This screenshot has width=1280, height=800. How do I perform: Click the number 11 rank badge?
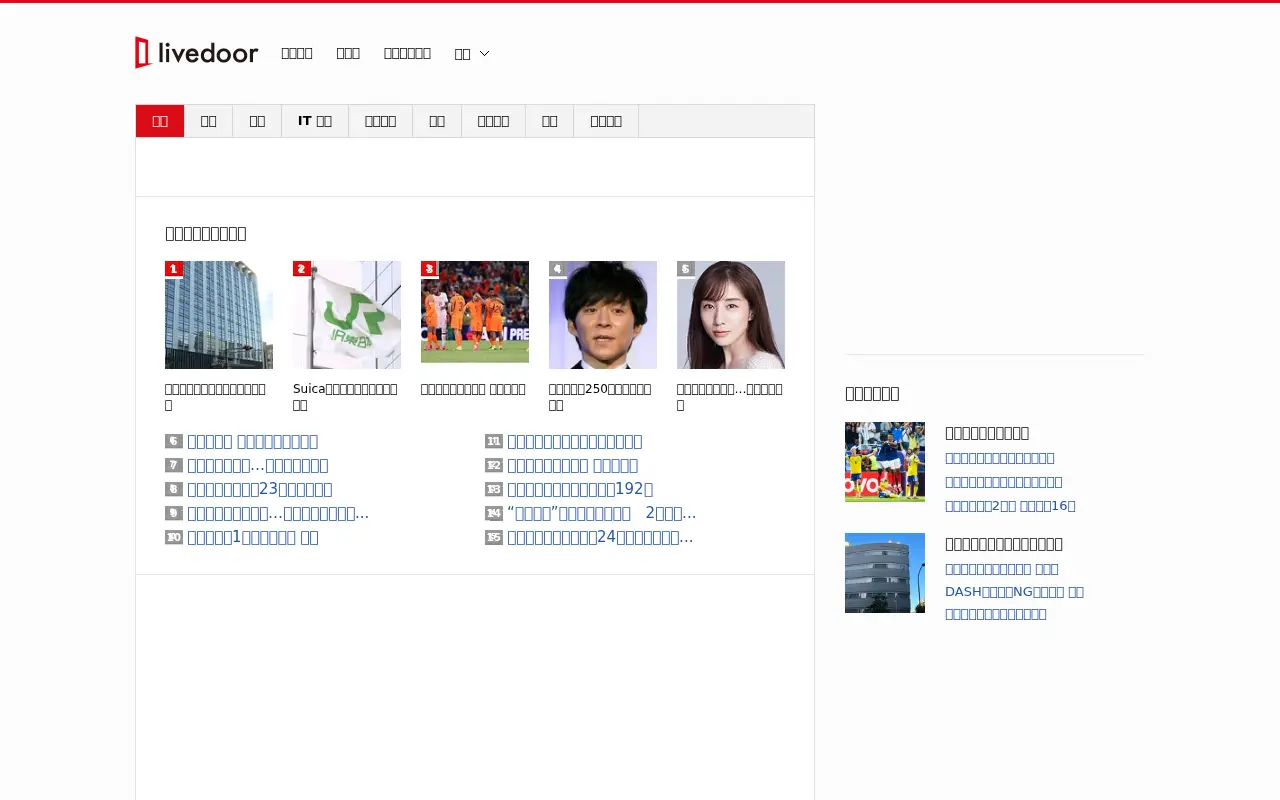494,441
